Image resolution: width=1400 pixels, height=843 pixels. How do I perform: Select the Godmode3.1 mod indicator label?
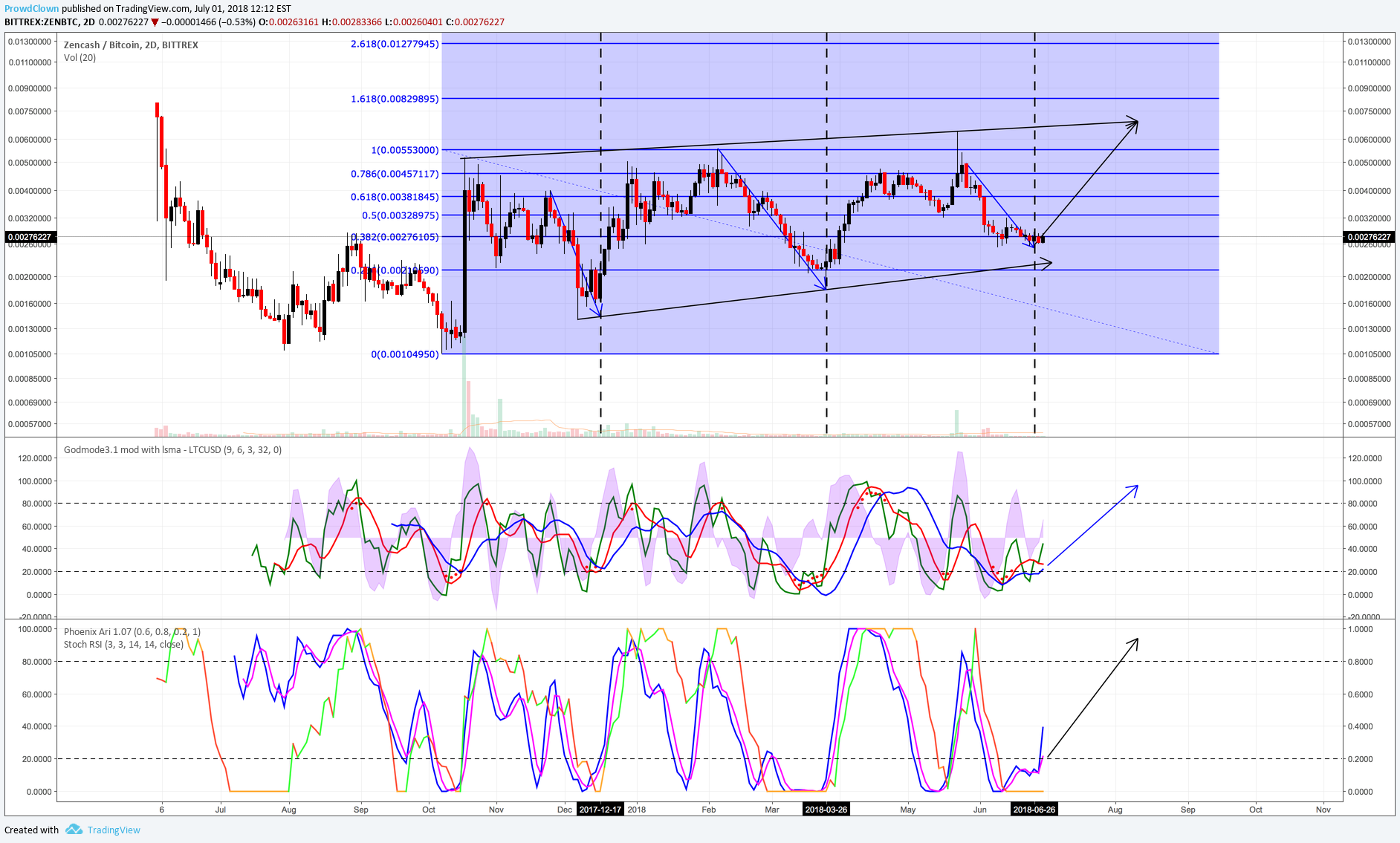pyautogui.click(x=172, y=449)
